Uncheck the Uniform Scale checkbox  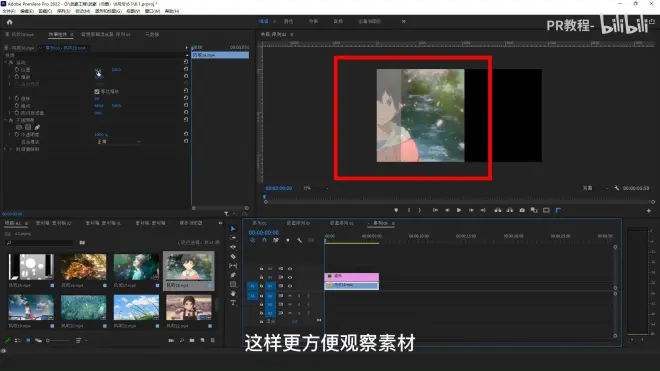[97, 91]
